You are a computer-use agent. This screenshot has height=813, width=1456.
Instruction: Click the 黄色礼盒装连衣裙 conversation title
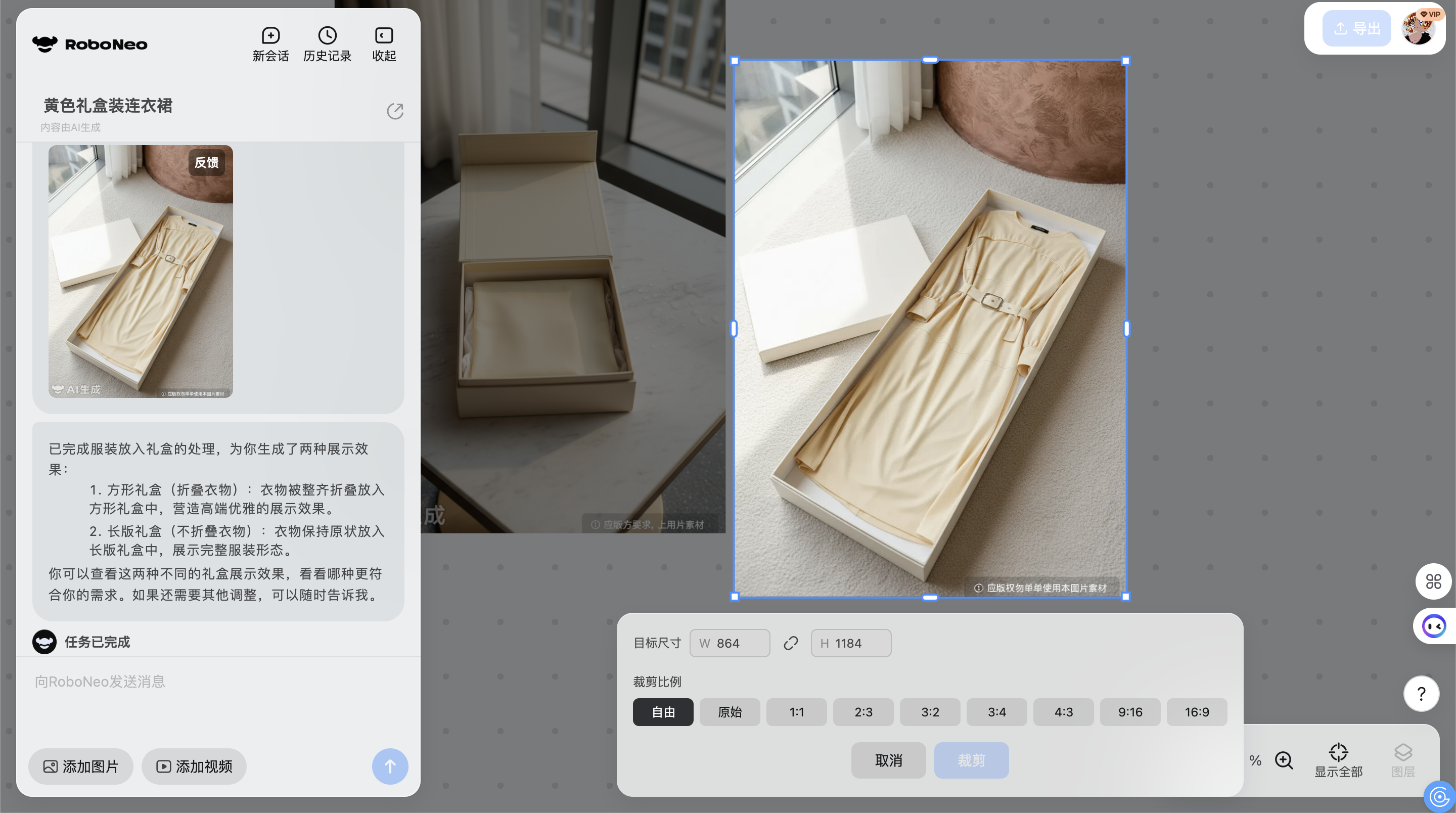[108, 105]
